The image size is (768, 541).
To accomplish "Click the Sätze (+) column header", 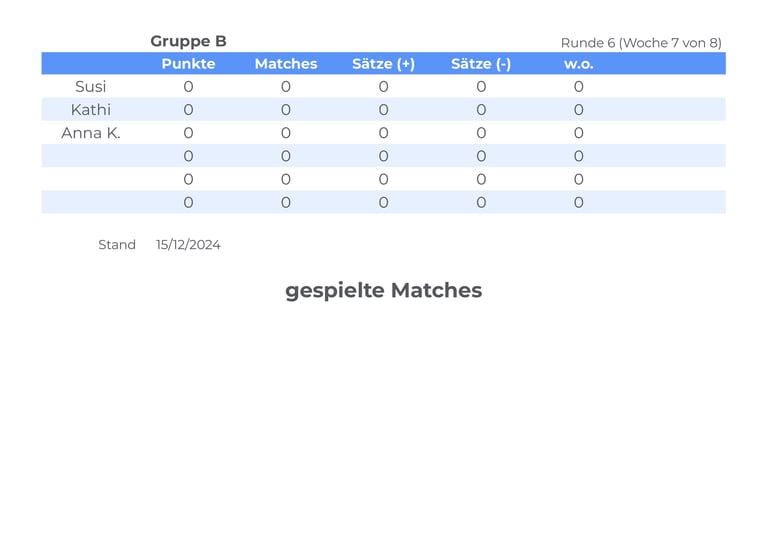I will [x=384, y=64].
